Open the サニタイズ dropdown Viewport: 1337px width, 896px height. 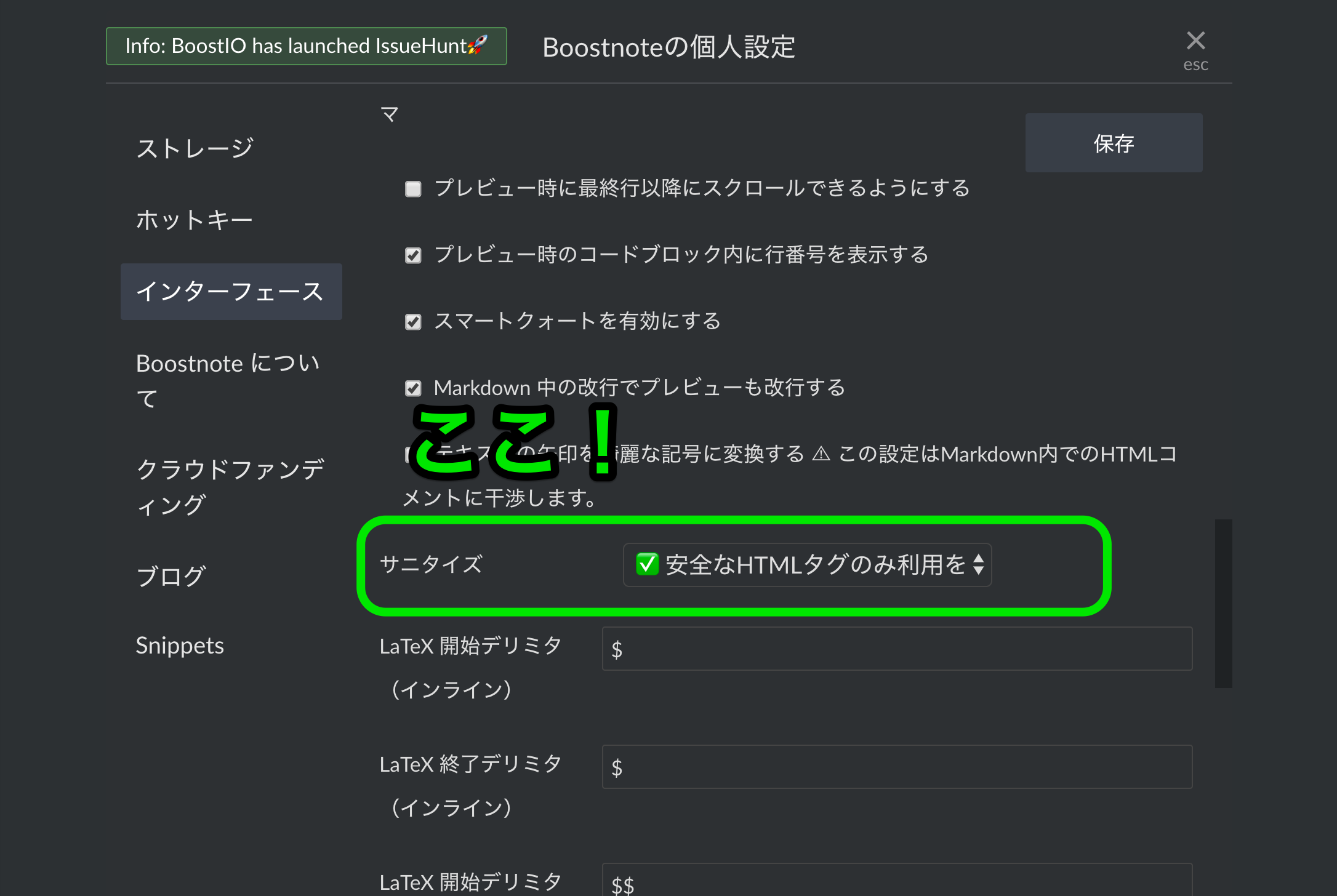pos(807,564)
